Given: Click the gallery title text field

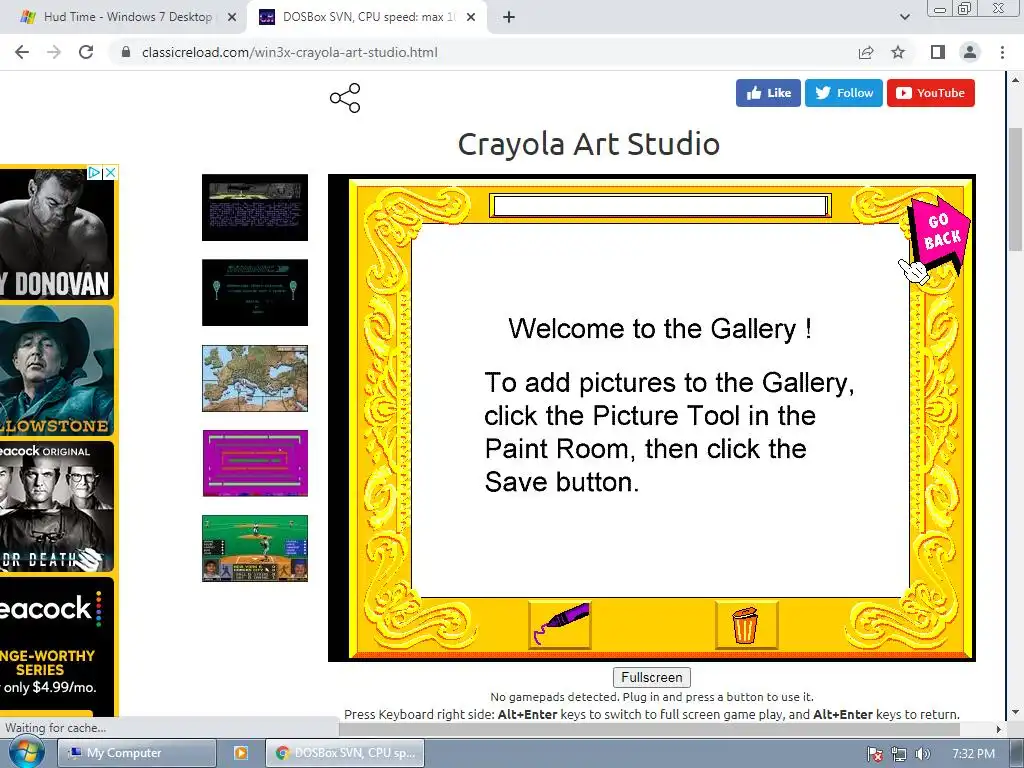Looking at the screenshot, I should (x=660, y=206).
